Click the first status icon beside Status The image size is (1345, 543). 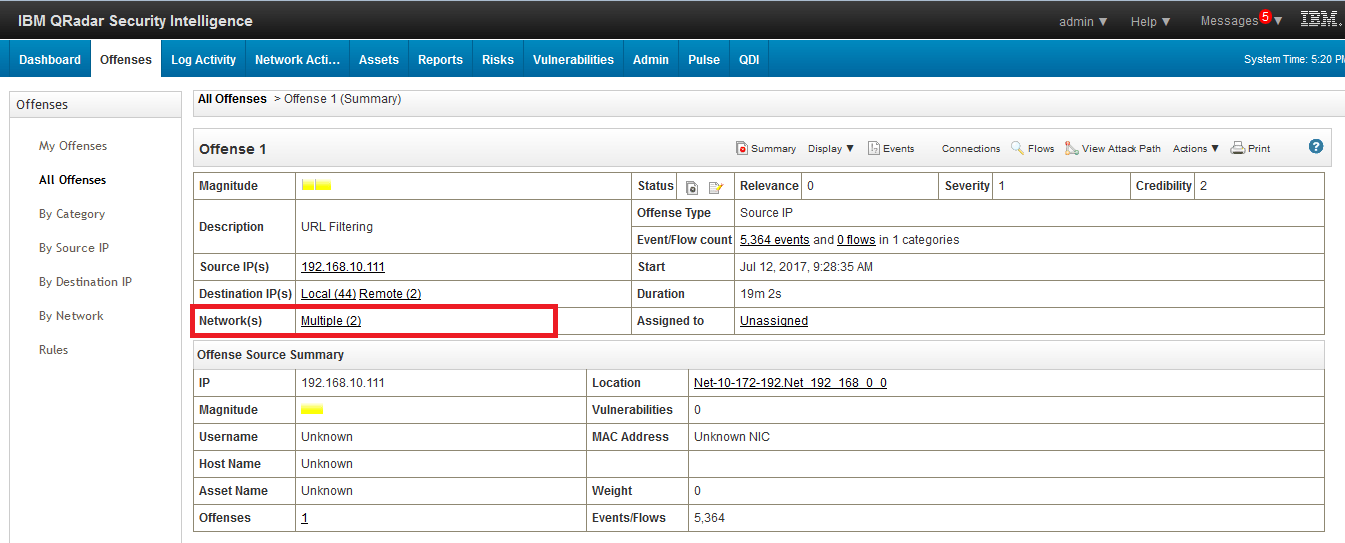point(692,187)
